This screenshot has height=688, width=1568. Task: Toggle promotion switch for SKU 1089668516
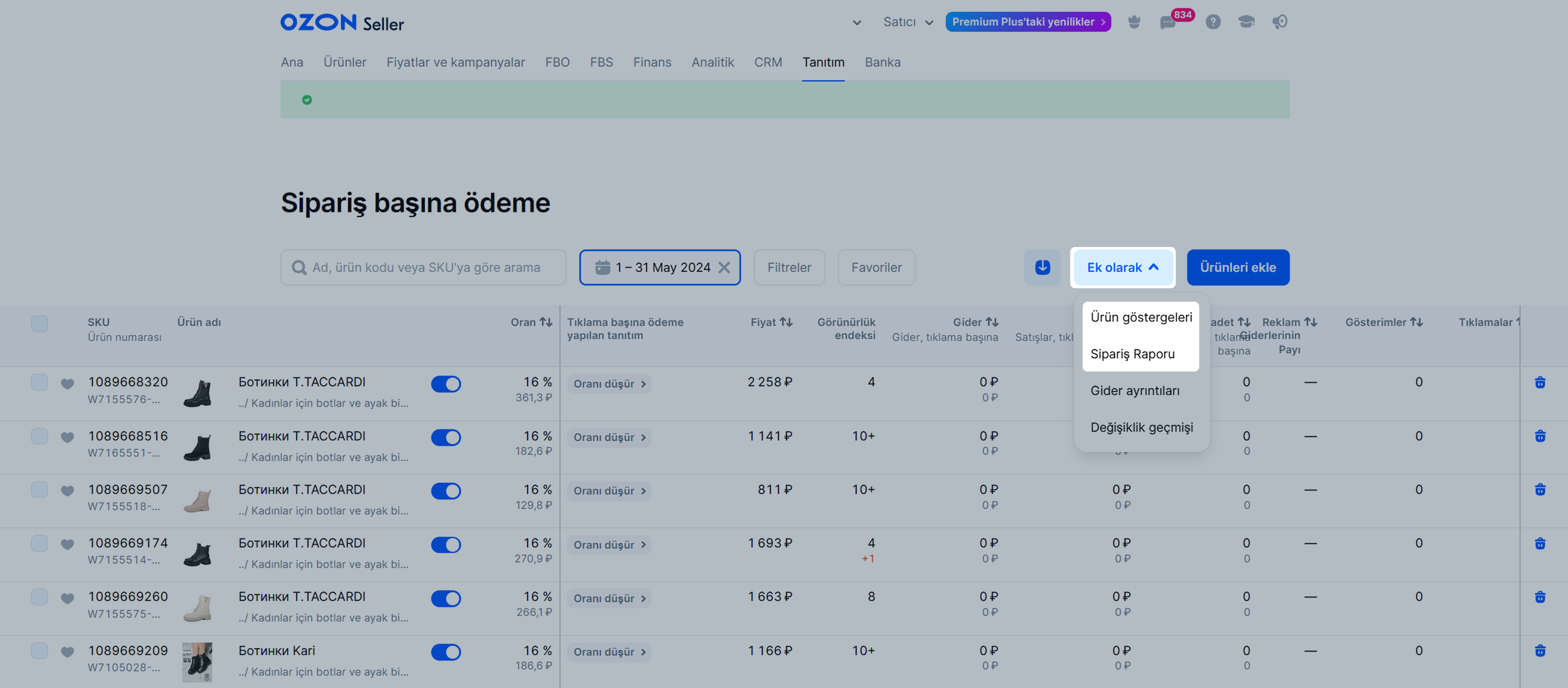point(446,438)
